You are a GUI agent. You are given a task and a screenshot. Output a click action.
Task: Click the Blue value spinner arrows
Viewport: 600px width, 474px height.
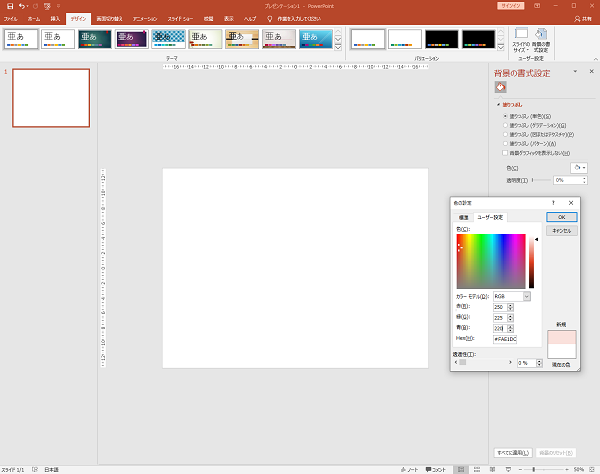tap(510, 329)
